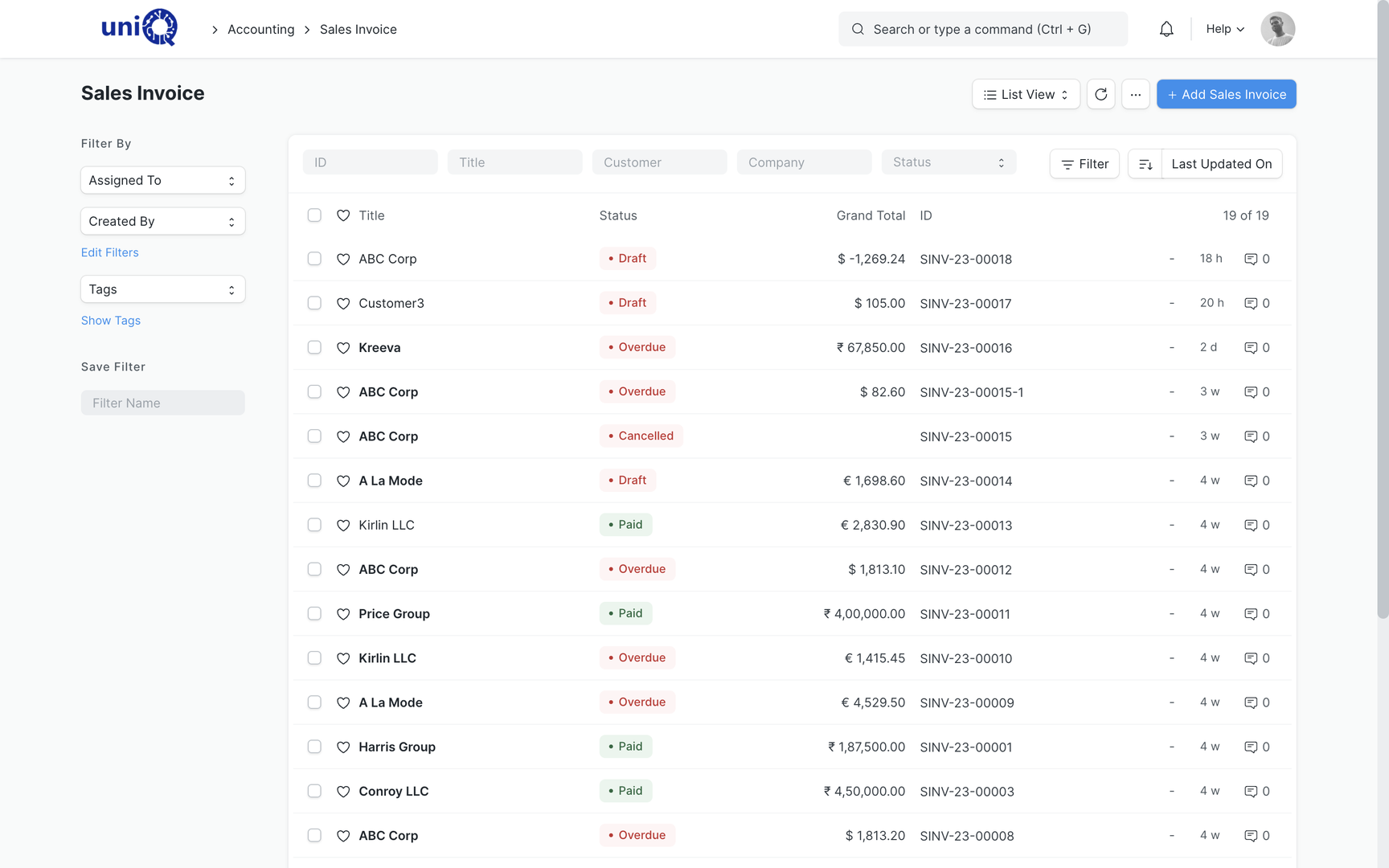The width and height of the screenshot is (1389, 868).
Task: Open Harris Group invoice title
Action: click(x=397, y=747)
